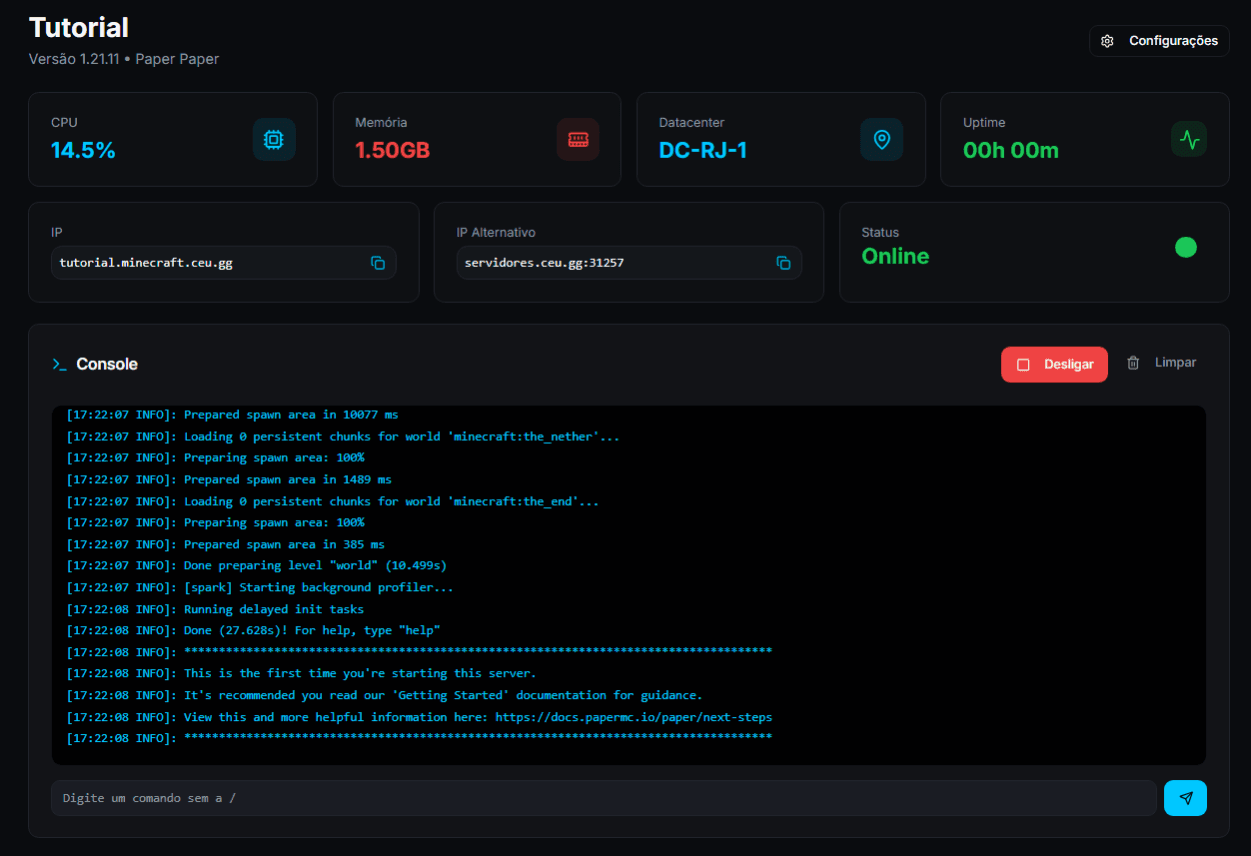Click the gear icon in the Configurações button
The width and height of the screenshot is (1251, 856).
1107,41
